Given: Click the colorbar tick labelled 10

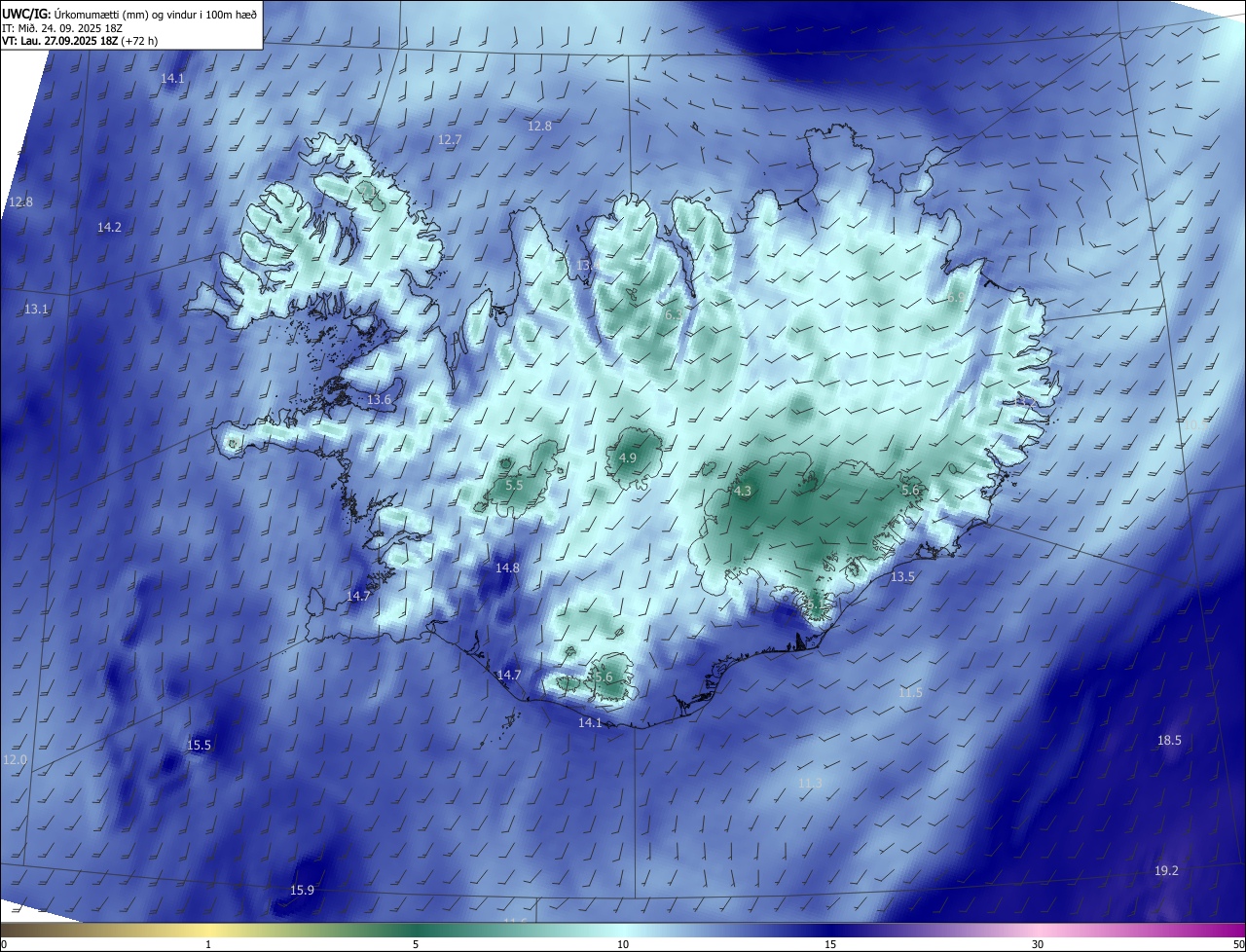Looking at the screenshot, I should click(623, 944).
